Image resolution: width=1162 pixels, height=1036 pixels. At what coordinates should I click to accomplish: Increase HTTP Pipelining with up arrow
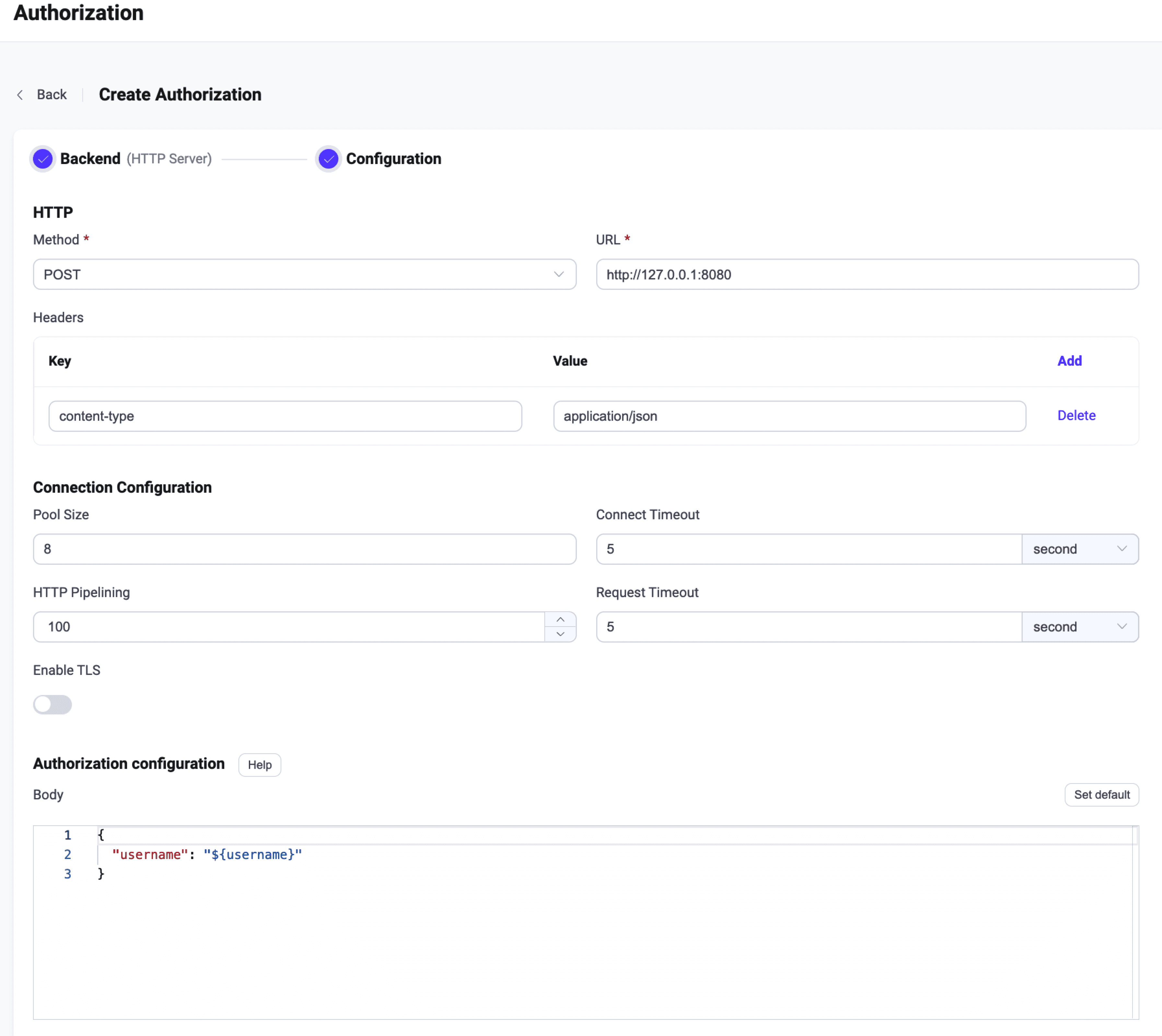(560, 619)
